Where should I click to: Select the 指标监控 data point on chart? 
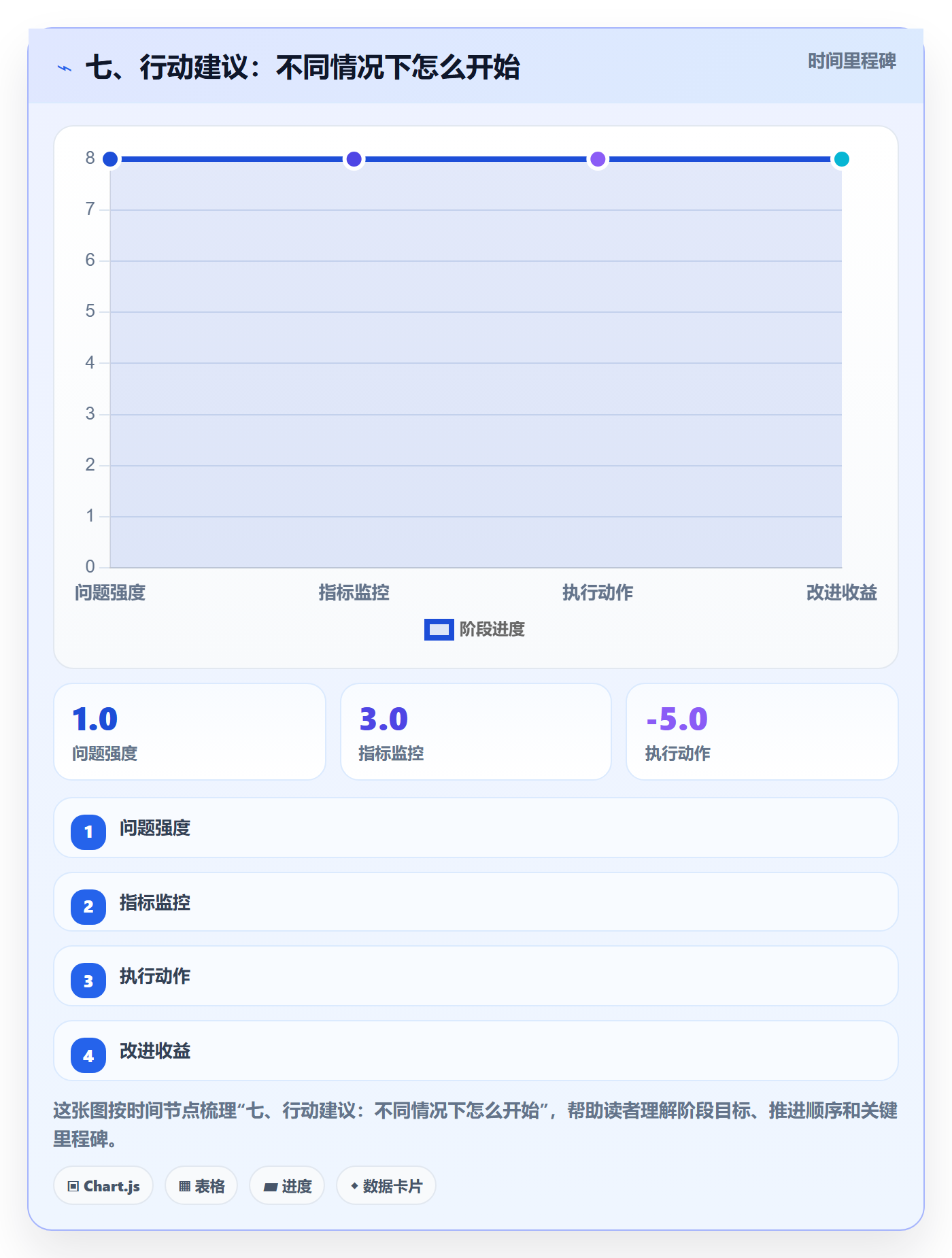tap(354, 159)
